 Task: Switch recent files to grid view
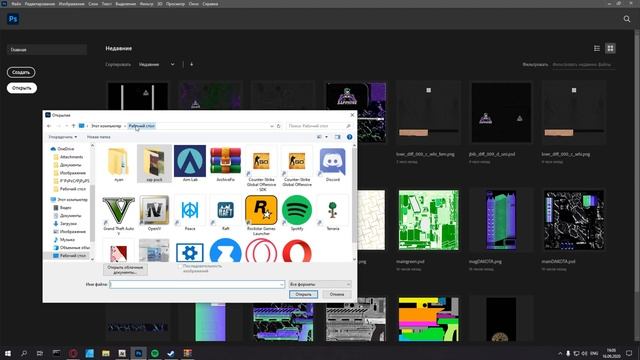coord(610,49)
